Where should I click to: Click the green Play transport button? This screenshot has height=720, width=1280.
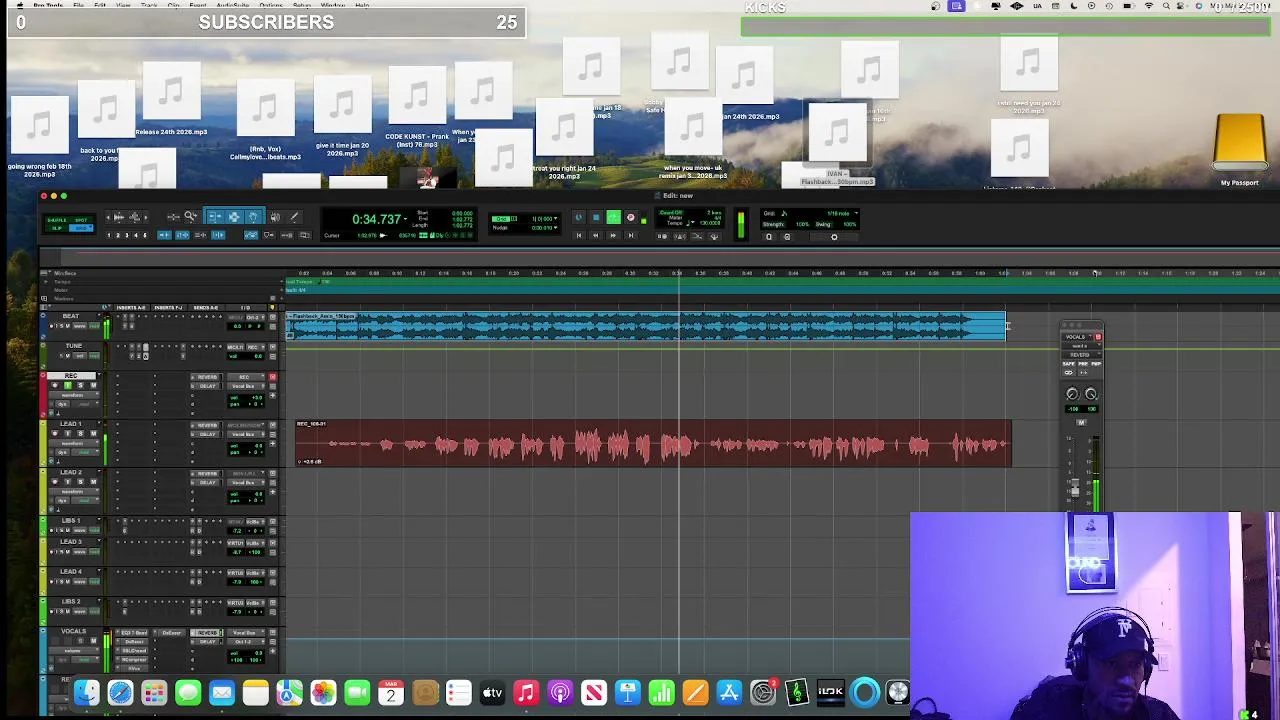pos(613,217)
